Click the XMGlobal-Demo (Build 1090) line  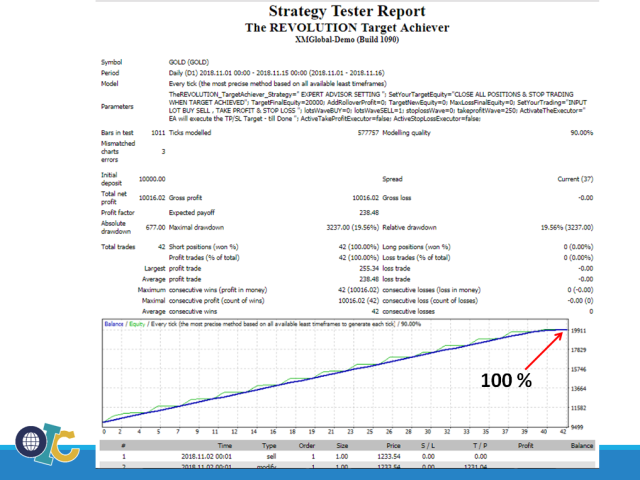347,40
